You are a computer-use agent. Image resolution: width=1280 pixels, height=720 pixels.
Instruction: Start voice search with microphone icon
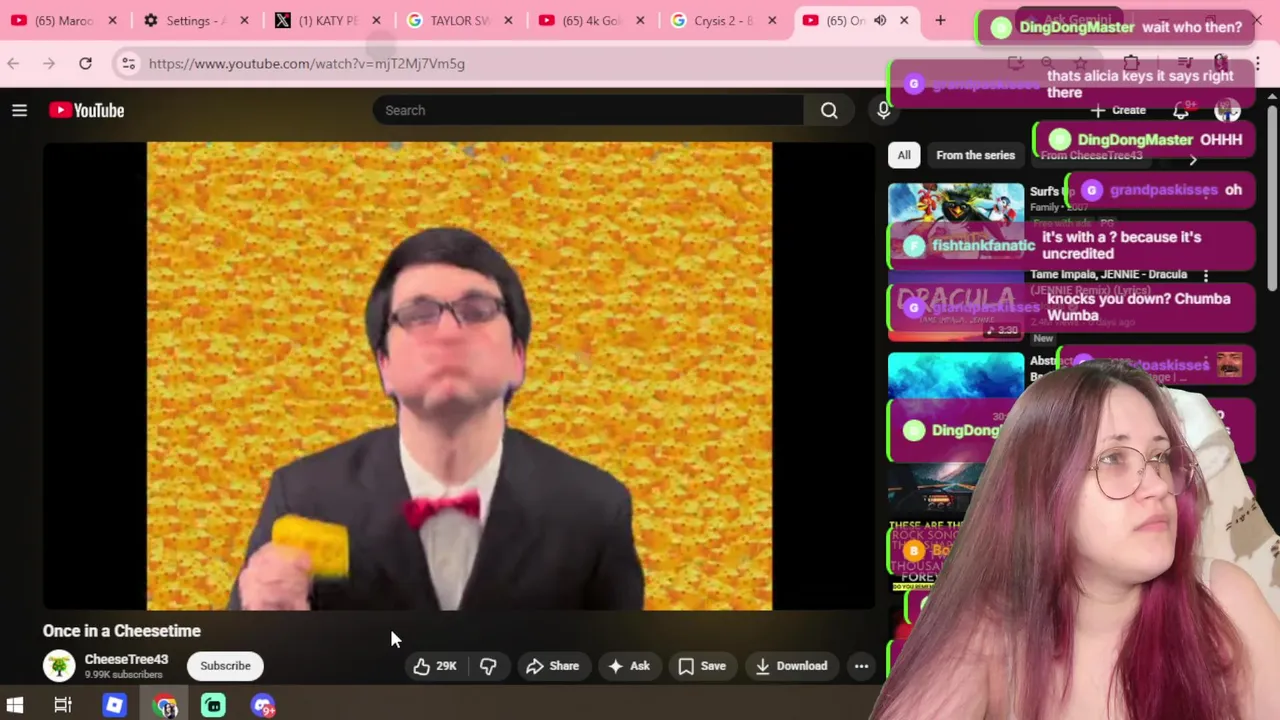883,110
